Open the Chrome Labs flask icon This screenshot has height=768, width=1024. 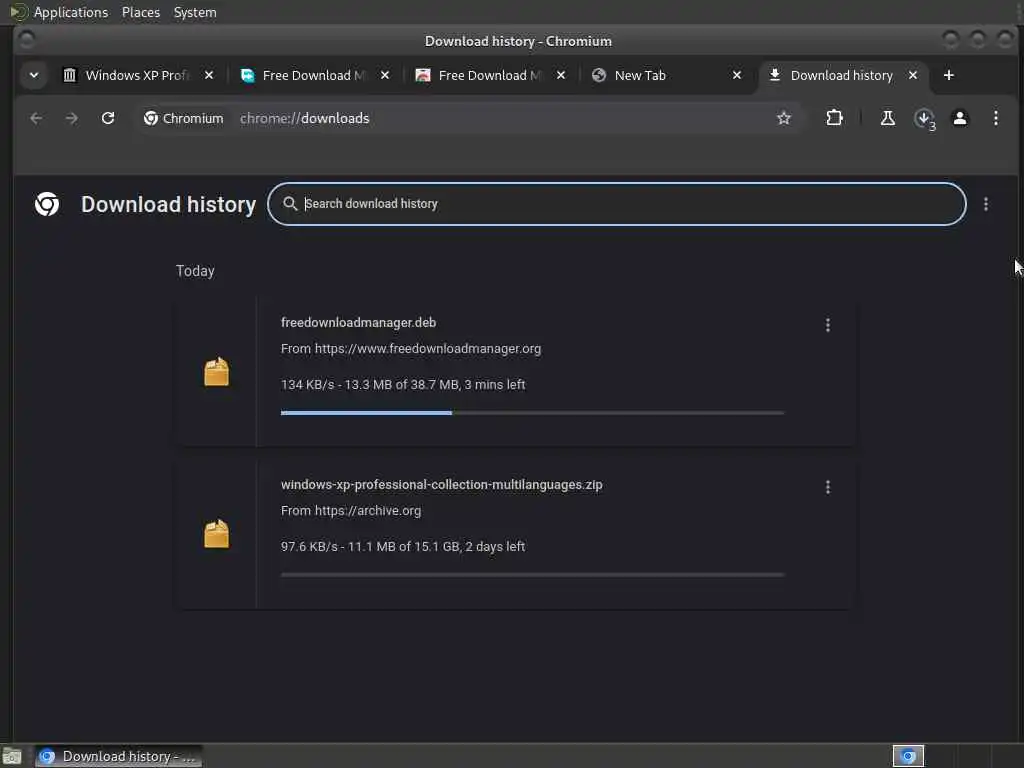pos(888,118)
